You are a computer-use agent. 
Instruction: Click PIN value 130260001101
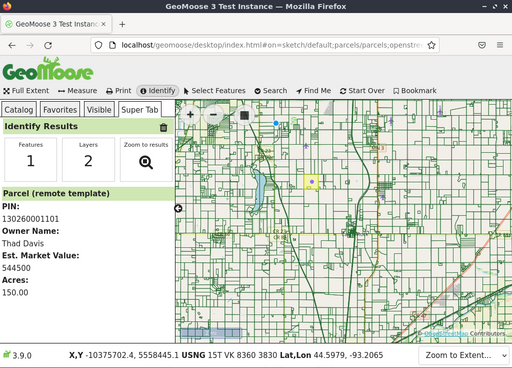tap(30, 219)
